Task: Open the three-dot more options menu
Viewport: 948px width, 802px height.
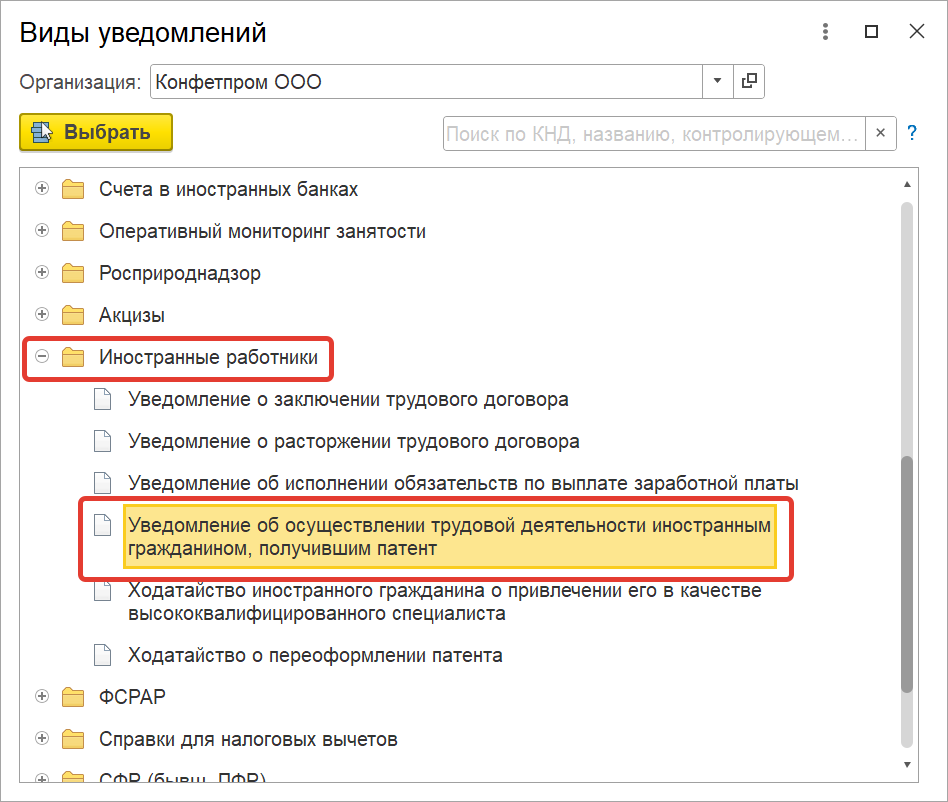Action: pos(825,32)
